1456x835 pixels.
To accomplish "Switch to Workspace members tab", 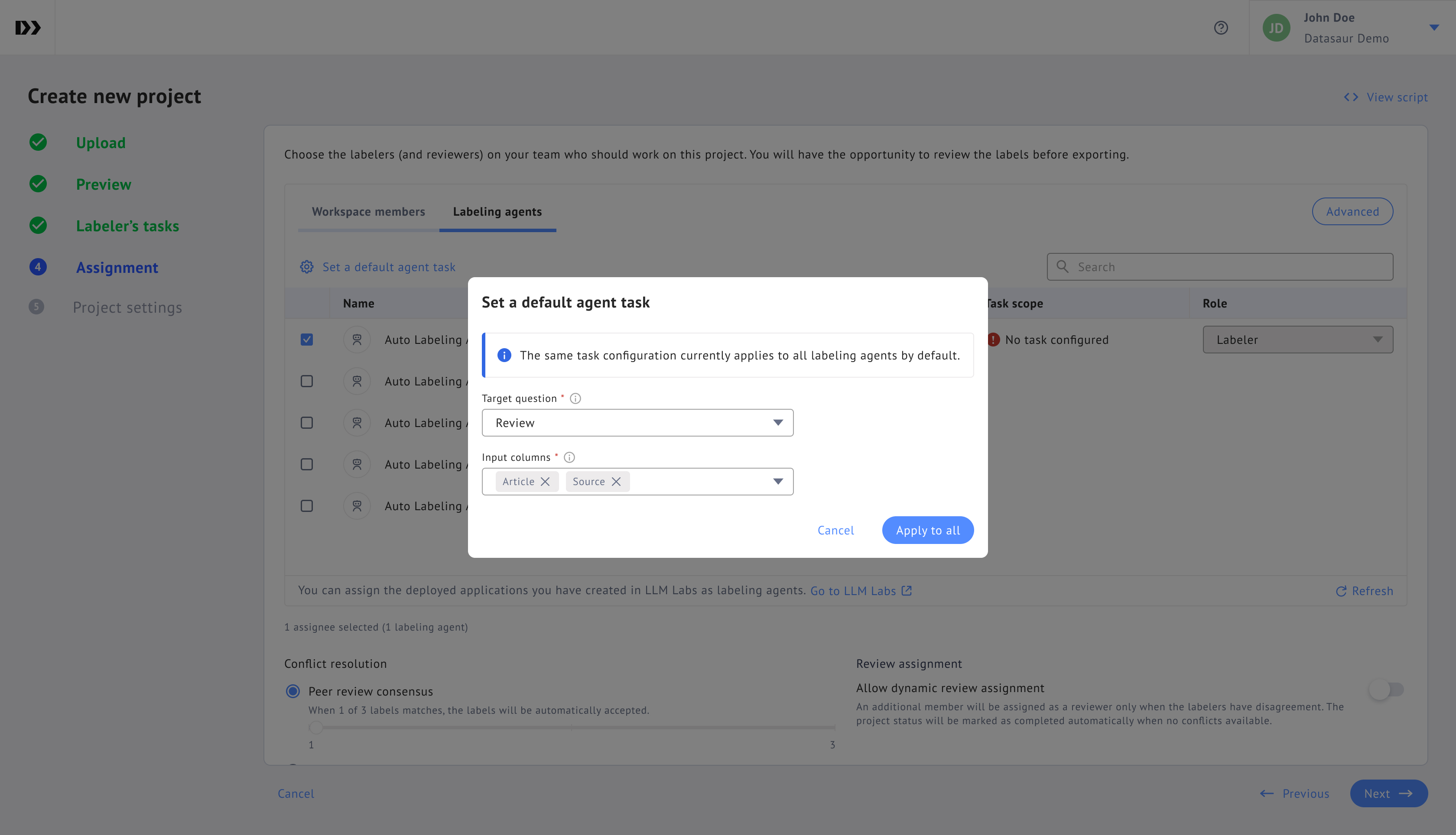I will tap(368, 212).
